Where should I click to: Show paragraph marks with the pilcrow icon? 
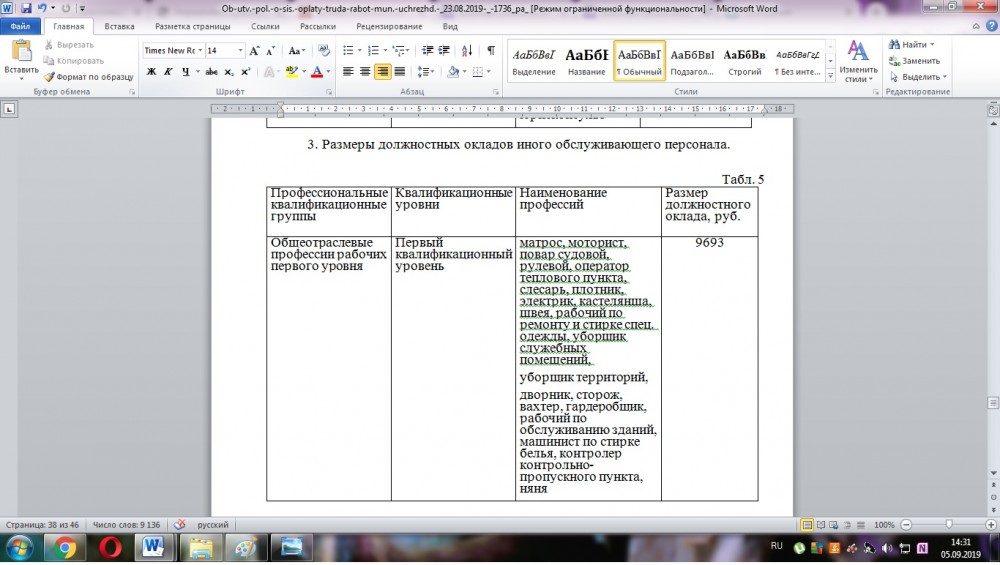491,50
